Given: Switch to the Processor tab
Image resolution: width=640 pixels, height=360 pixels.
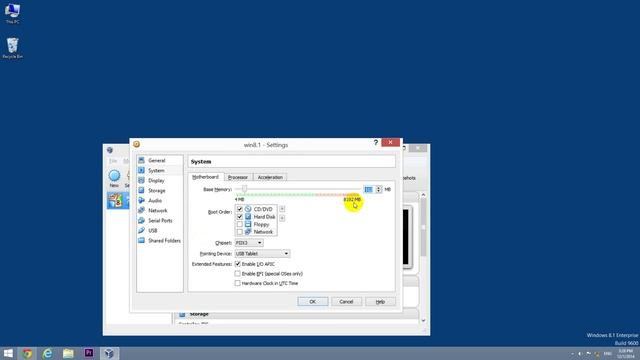Looking at the screenshot, I should click(238, 177).
